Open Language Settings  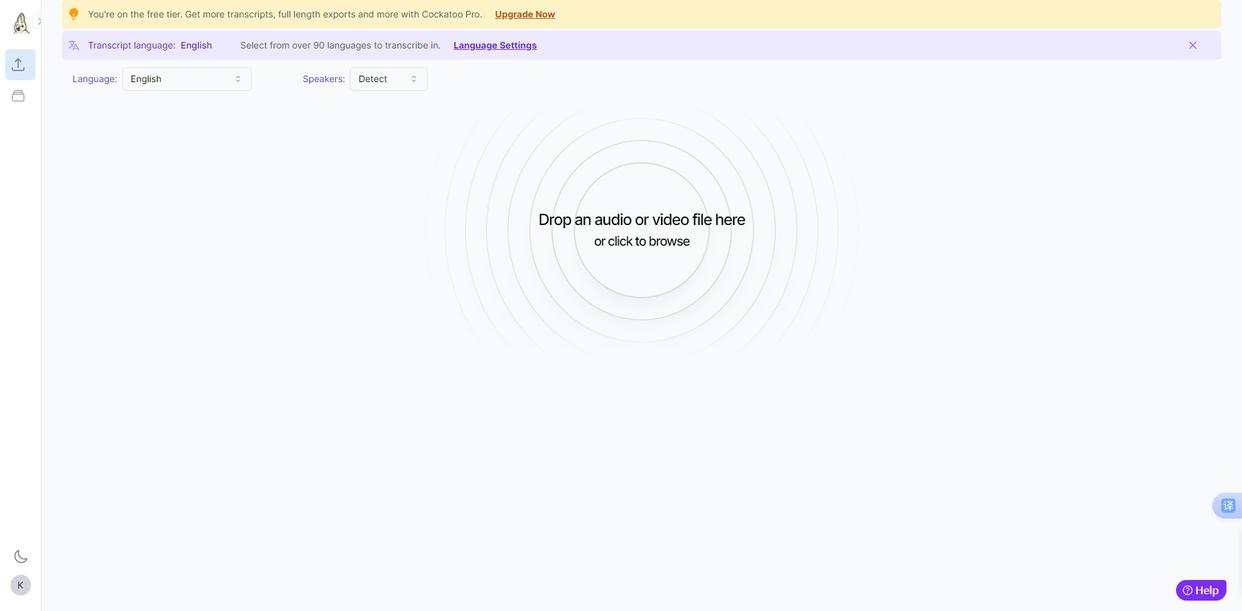[495, 45]
